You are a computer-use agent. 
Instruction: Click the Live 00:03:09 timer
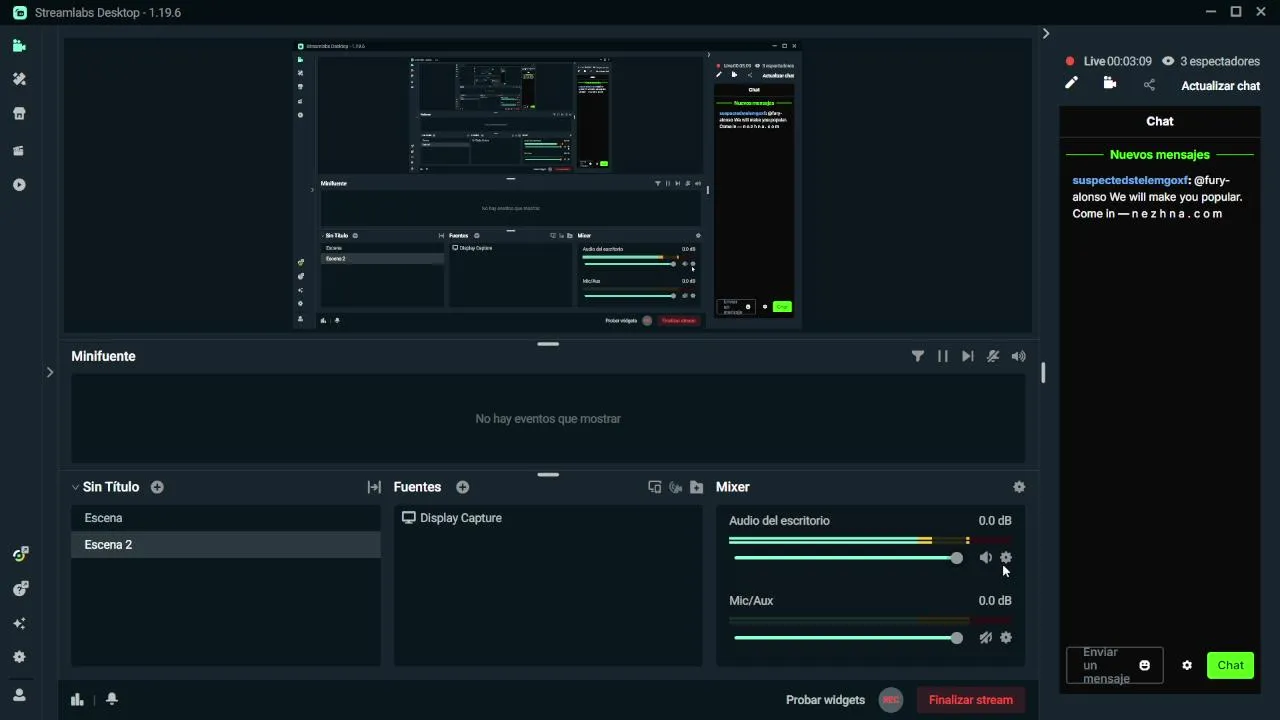click(1108, 61)
